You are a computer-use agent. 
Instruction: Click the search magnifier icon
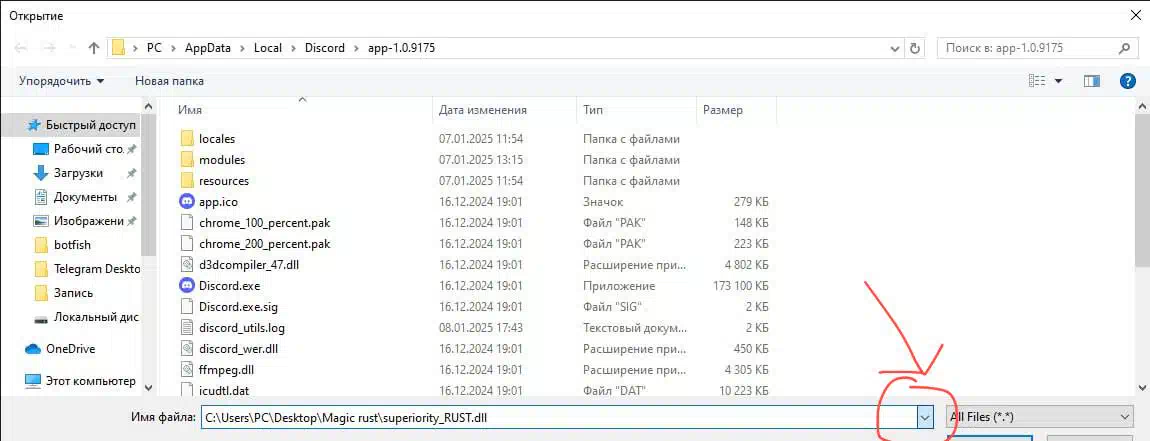pos(1124,48)
